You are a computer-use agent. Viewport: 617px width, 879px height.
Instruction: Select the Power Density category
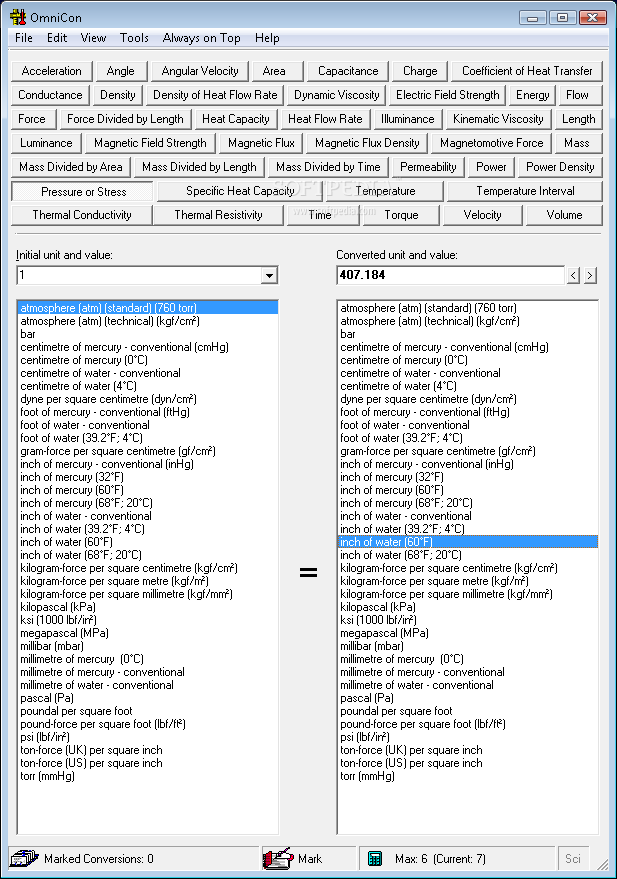coord(560,167)
